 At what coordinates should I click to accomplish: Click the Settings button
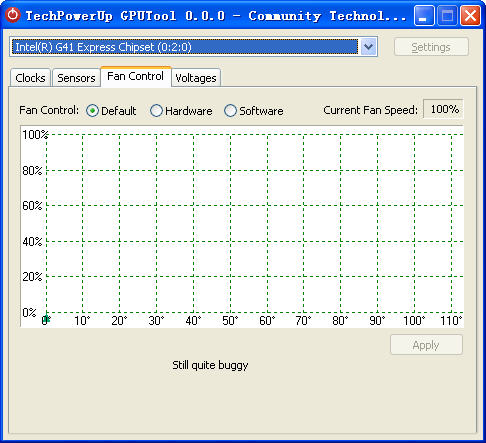tap(431, 47)
